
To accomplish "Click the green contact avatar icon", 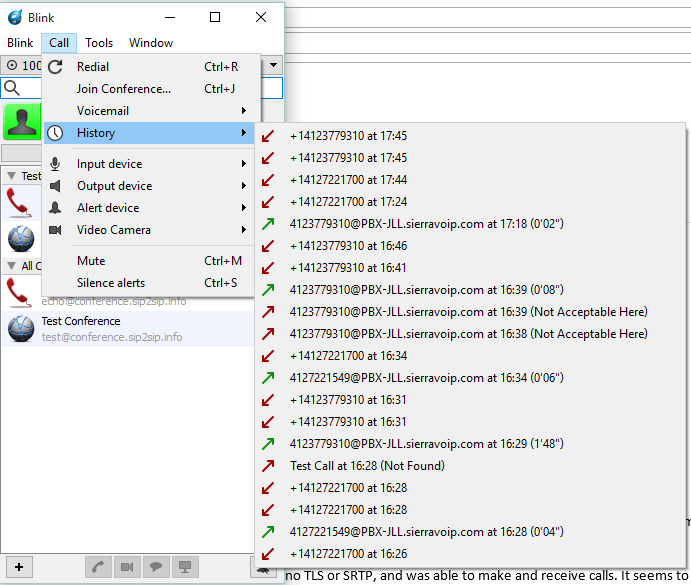I will pyautogui.click(x=22, y=121).
